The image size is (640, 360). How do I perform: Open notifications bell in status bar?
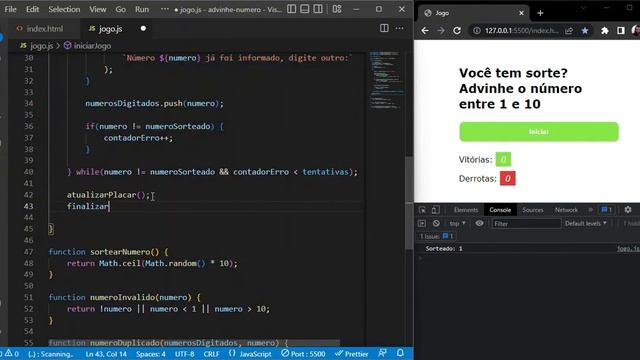[x=400, y=353]
